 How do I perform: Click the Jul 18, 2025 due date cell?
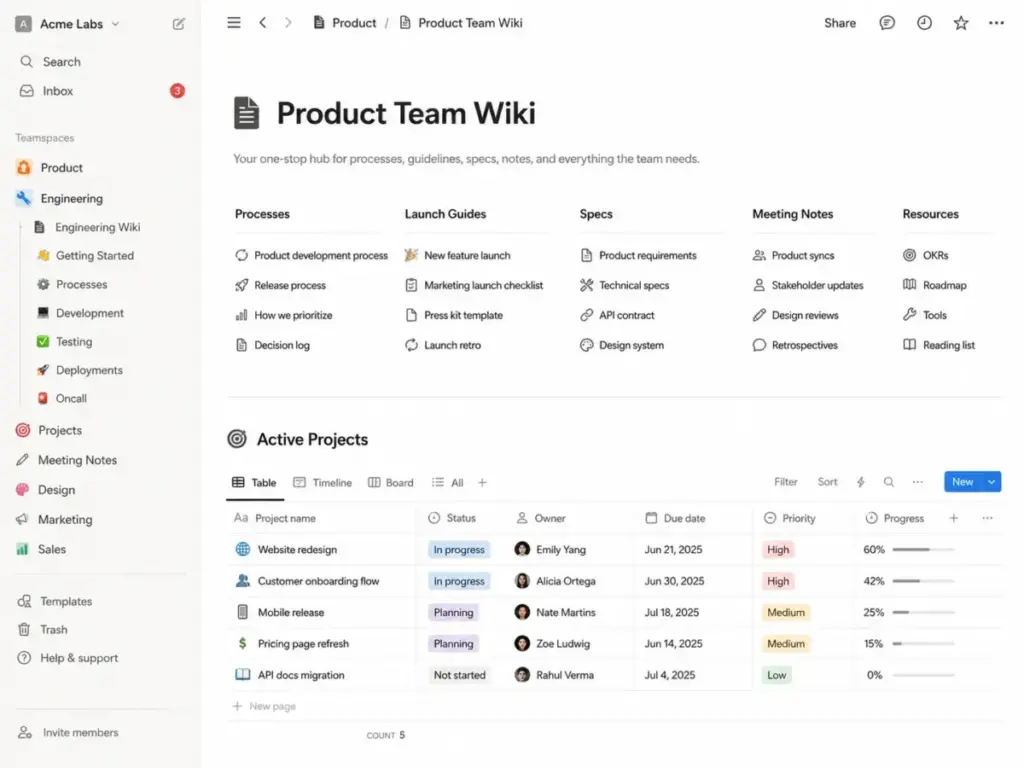[x=671, y=613]
